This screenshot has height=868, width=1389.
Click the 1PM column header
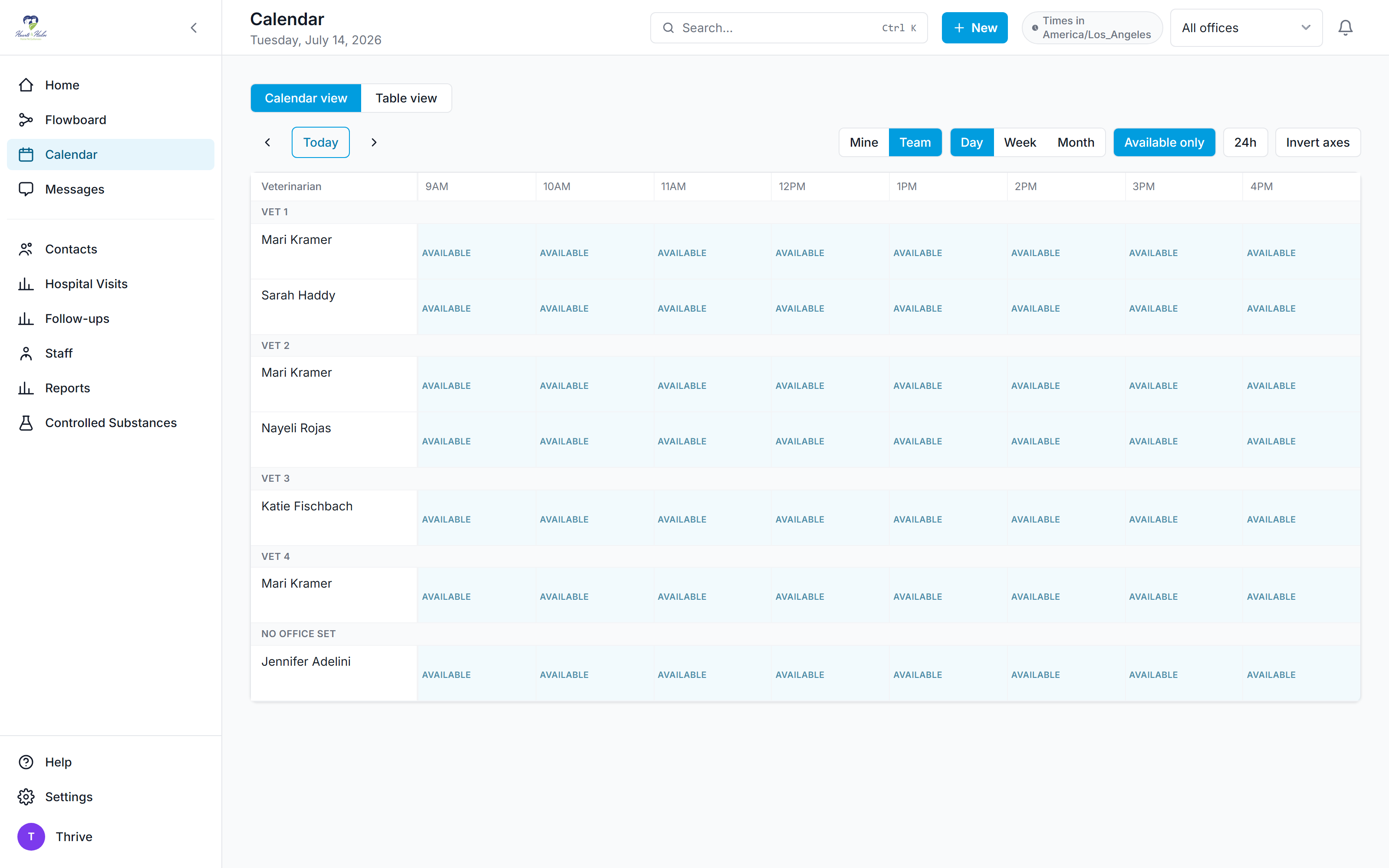tap(948, 187)
